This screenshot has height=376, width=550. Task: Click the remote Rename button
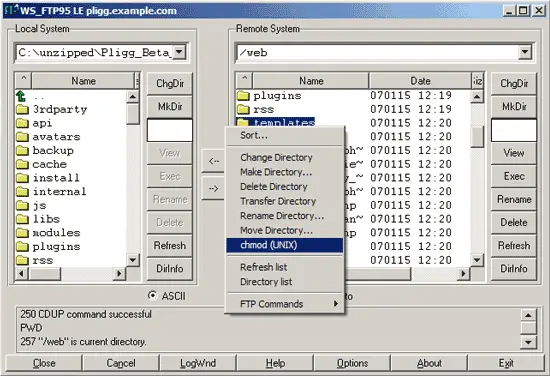(x=514, y=199)
